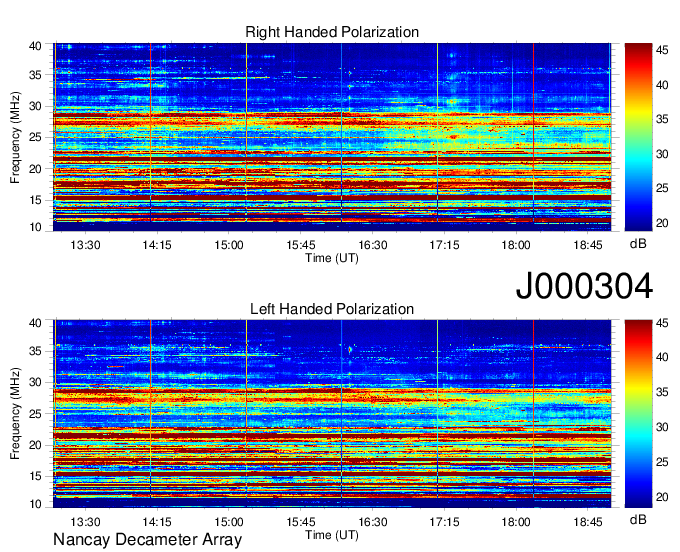Click "Time (UT)" label under Right Handed plot
Screen dimensions: 680x552
click(332, 258)
